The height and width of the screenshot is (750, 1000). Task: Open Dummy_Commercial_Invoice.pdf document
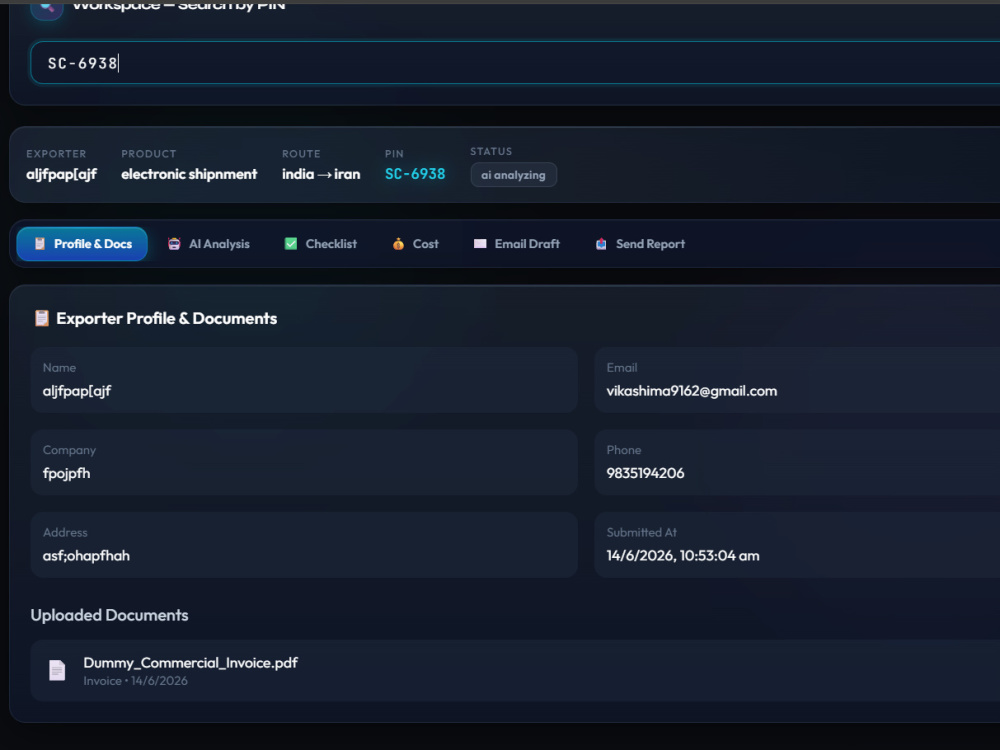[515, 670]
